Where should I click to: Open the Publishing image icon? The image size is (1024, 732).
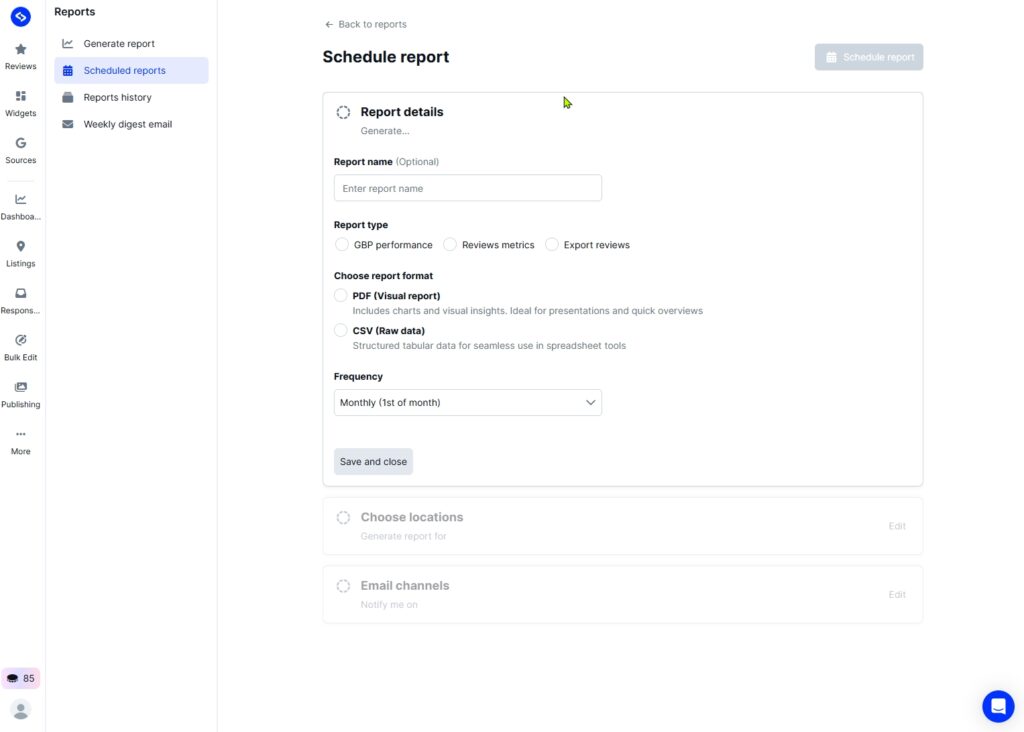(x=20, y=387)
